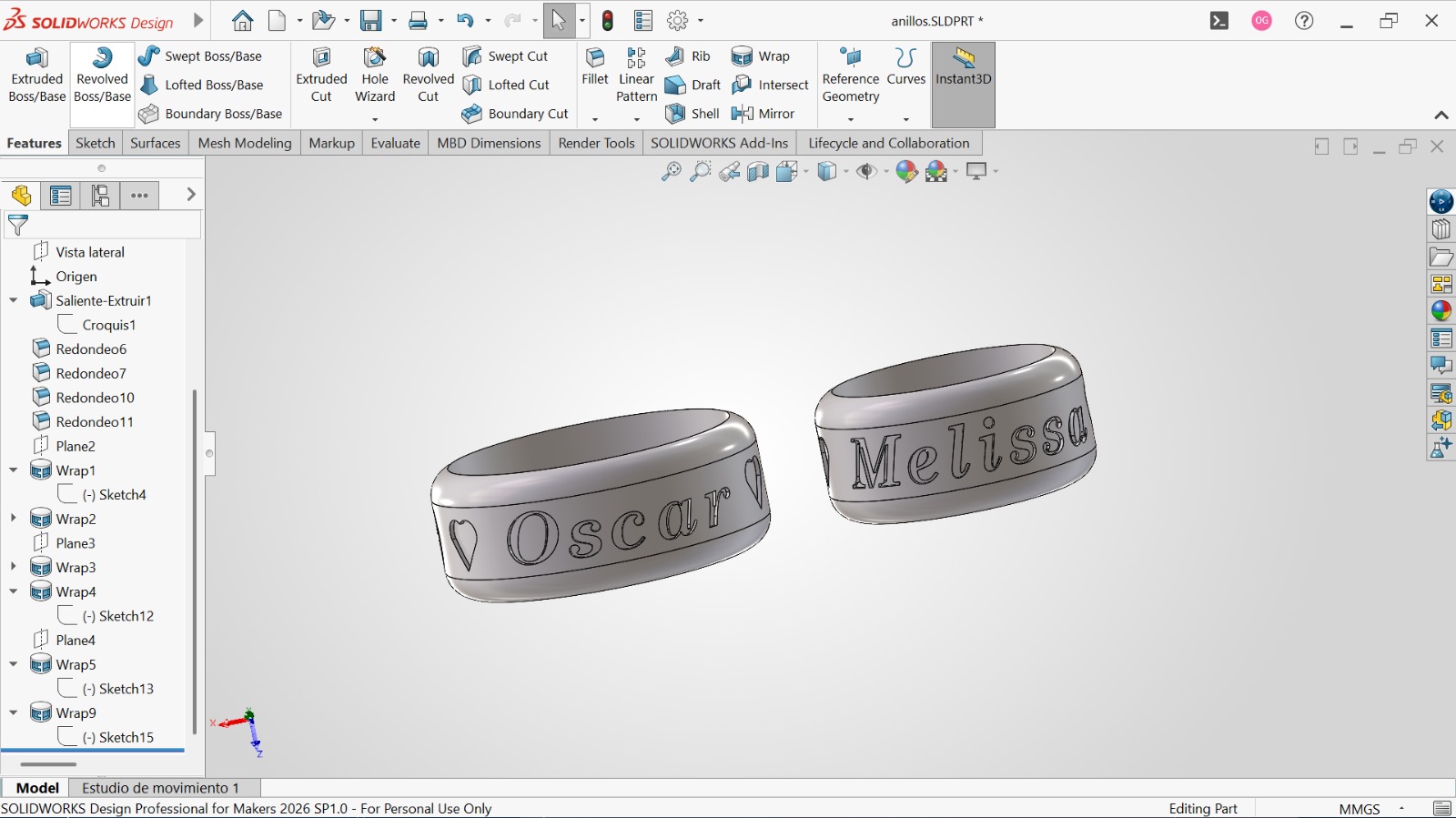Viewport: 1456px width, 818px height.
Task: Click the feature tree horizontal scrollbar
Action: tap(48, 764)
